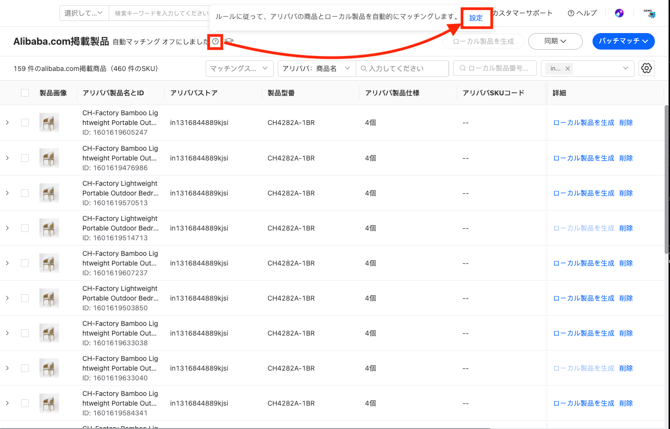Click the search magnifier in keyword input field

point(366,69)
